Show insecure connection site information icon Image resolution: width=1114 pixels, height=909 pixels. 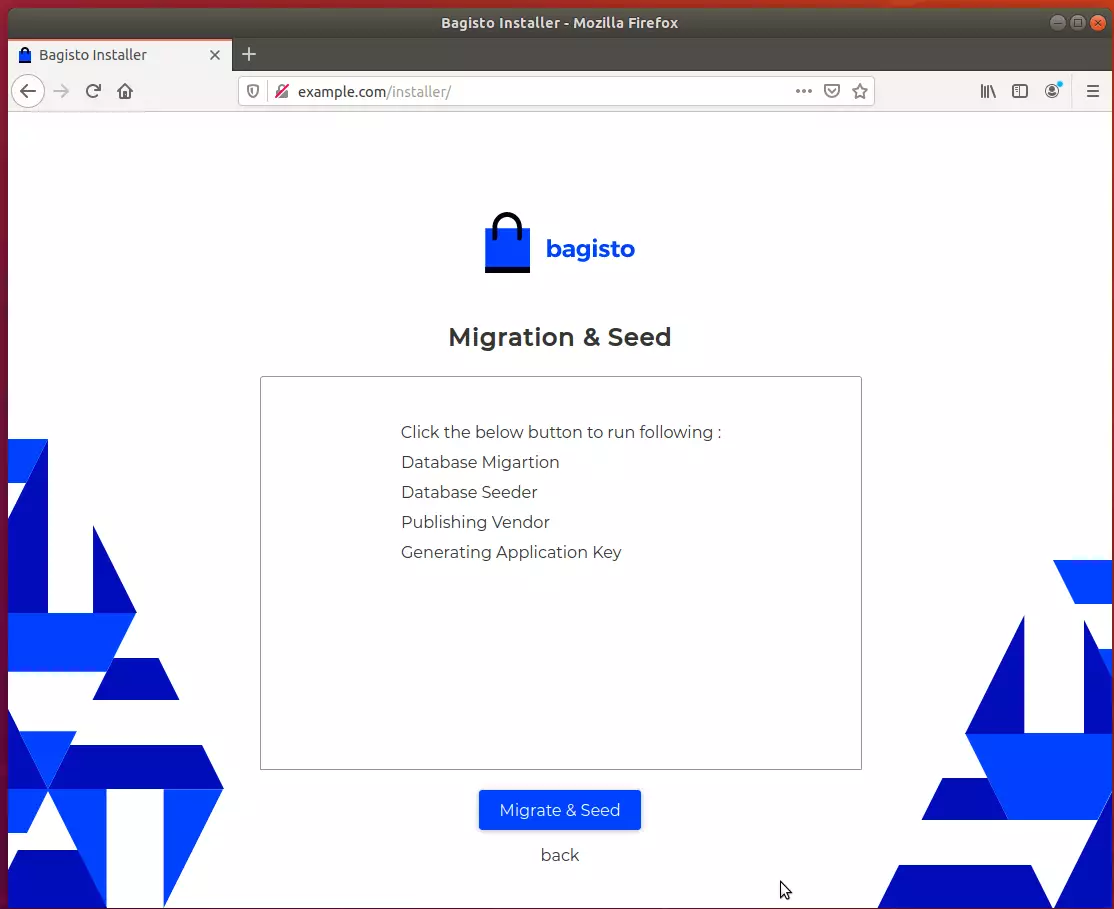point(282,91)
